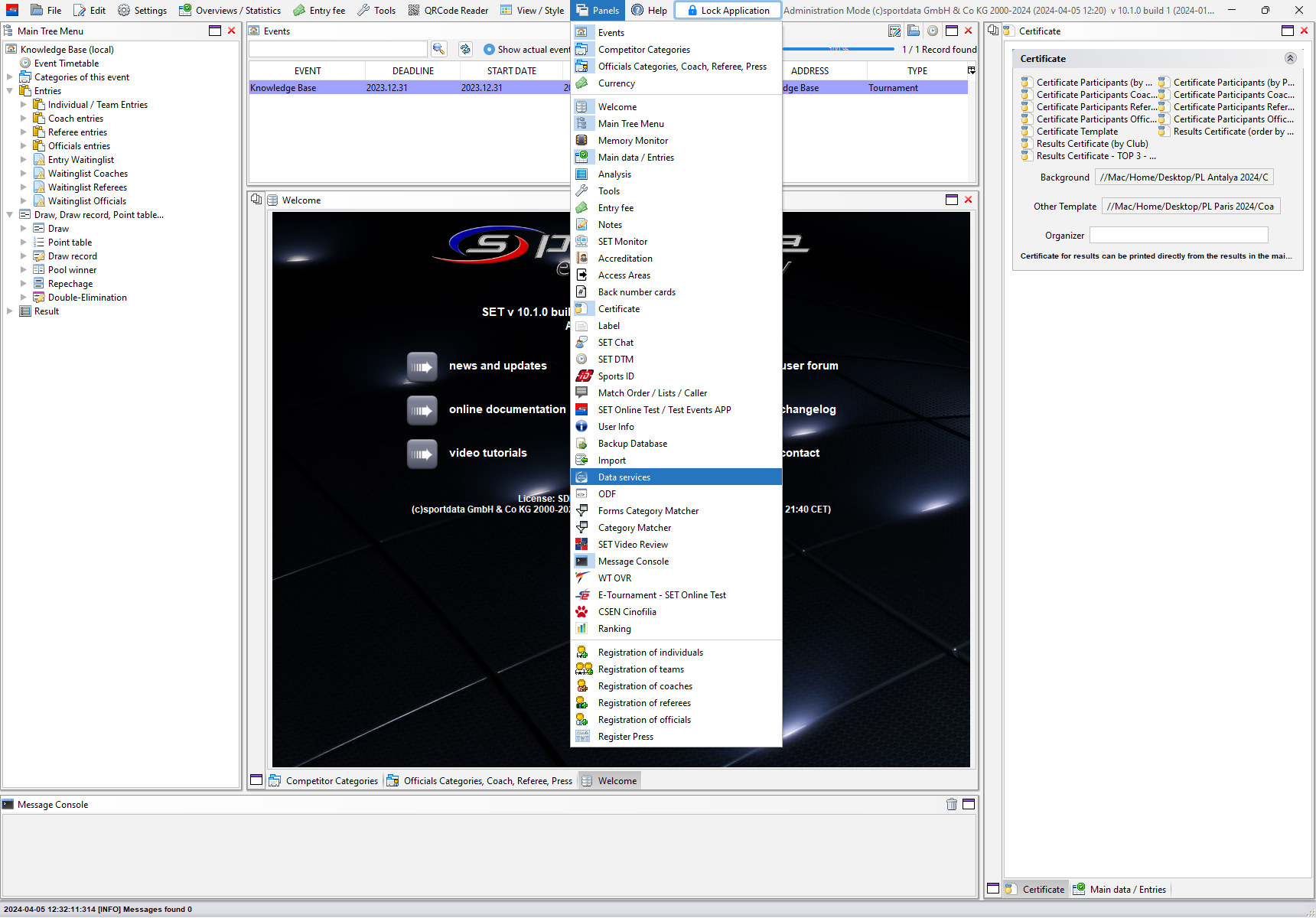1316x918 pixels.
Task: Switch to the Competitor Categories tab
Action: coord(324,780)
